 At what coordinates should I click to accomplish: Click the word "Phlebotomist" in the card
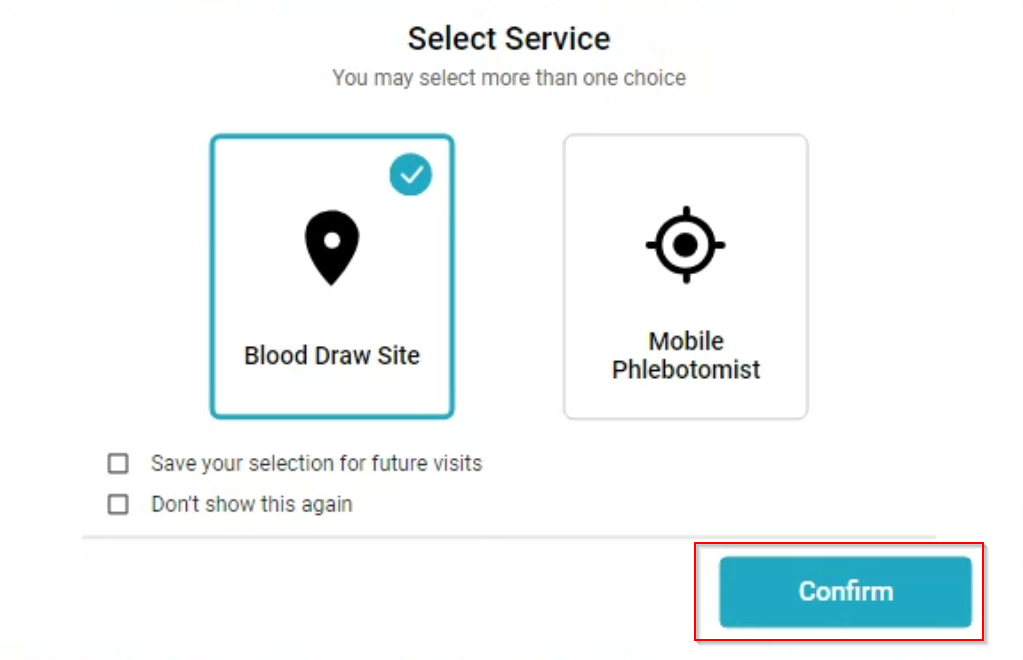click(686, 370)
